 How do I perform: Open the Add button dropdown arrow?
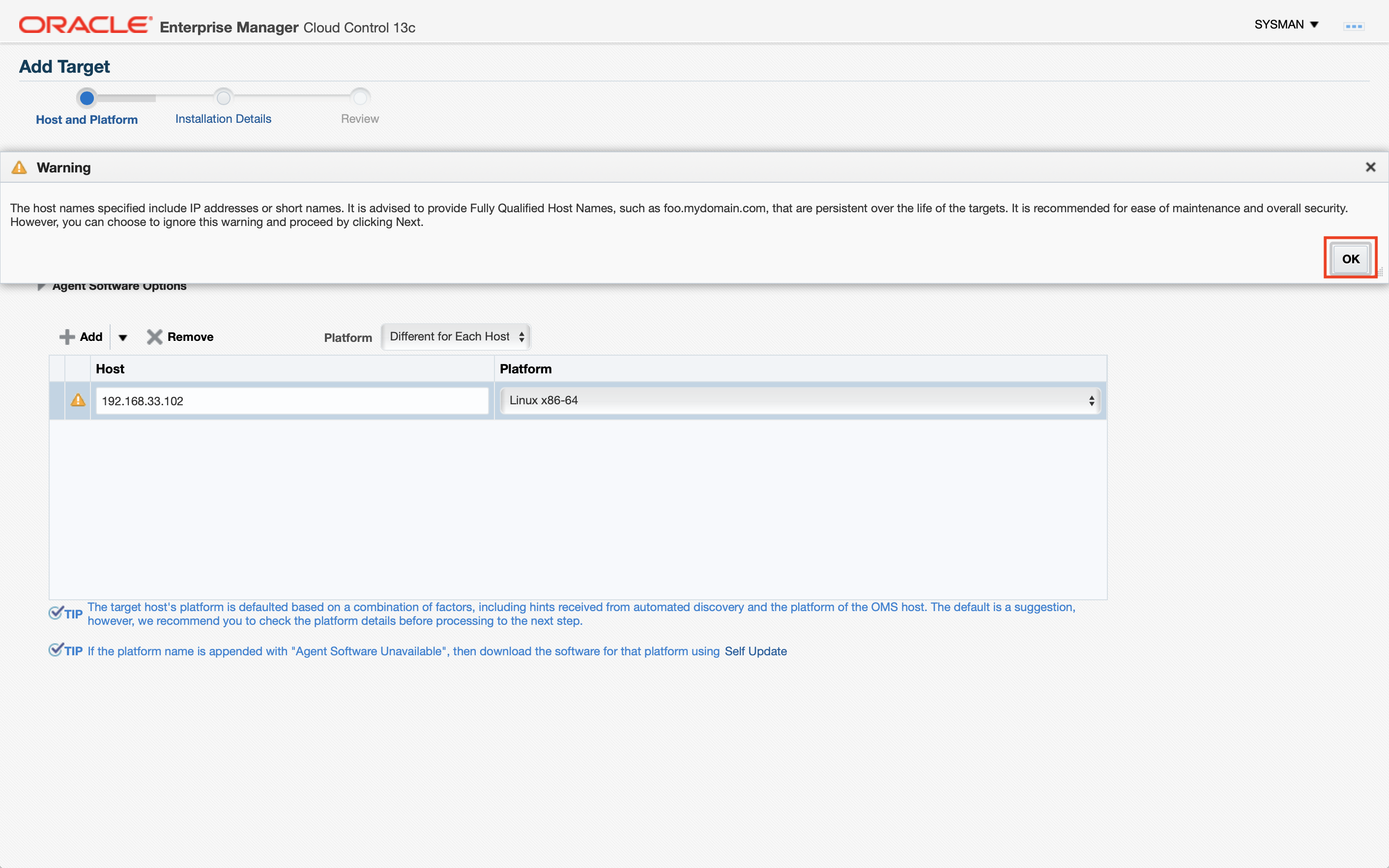(x=122, y=337)
